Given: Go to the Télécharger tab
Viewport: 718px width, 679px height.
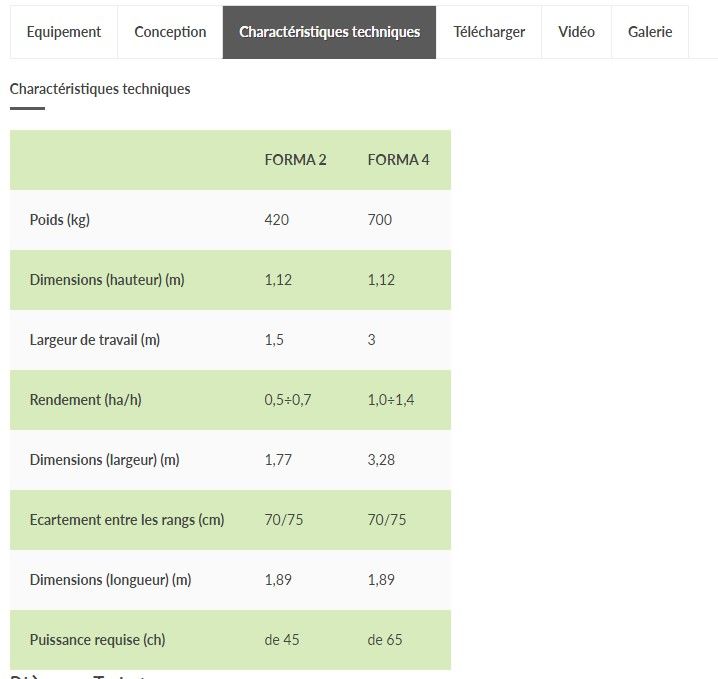Looking at the screenshot, I should pyautogui.click(x=489, y=32).
